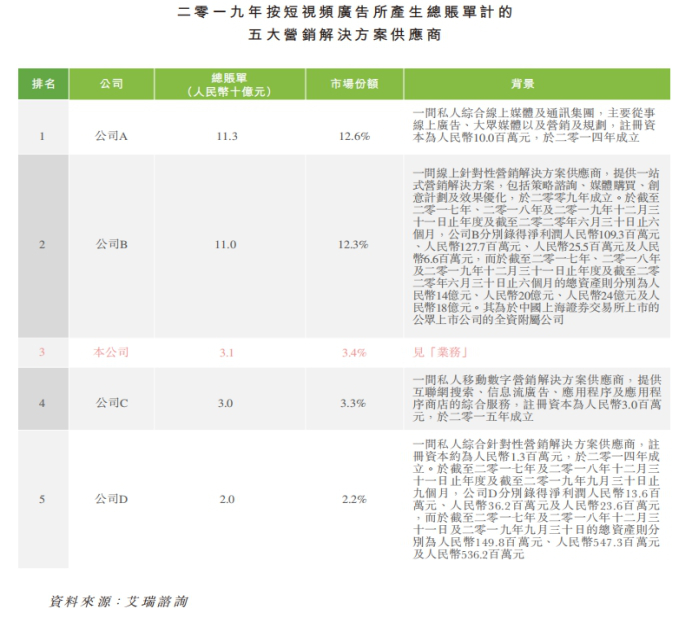Image resolution: width=692 pixels, height=617 pixels.
Task: Select the 本公司 cell
Action: (x=111, y=352)
